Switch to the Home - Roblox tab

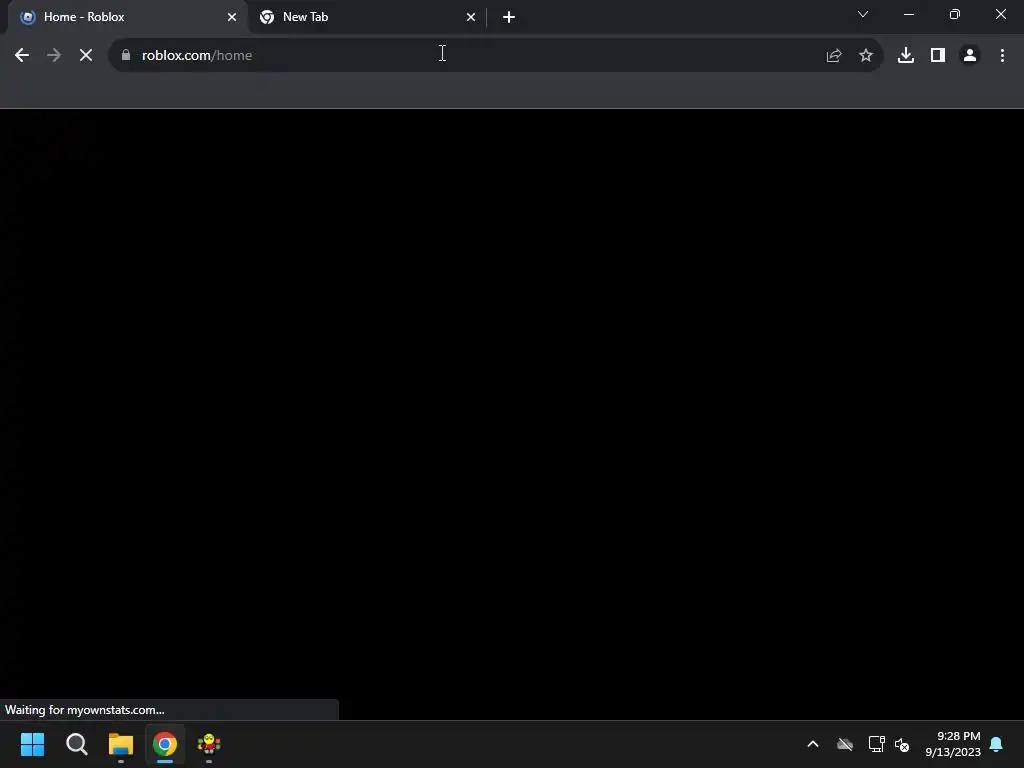click(x=127, y=17)
